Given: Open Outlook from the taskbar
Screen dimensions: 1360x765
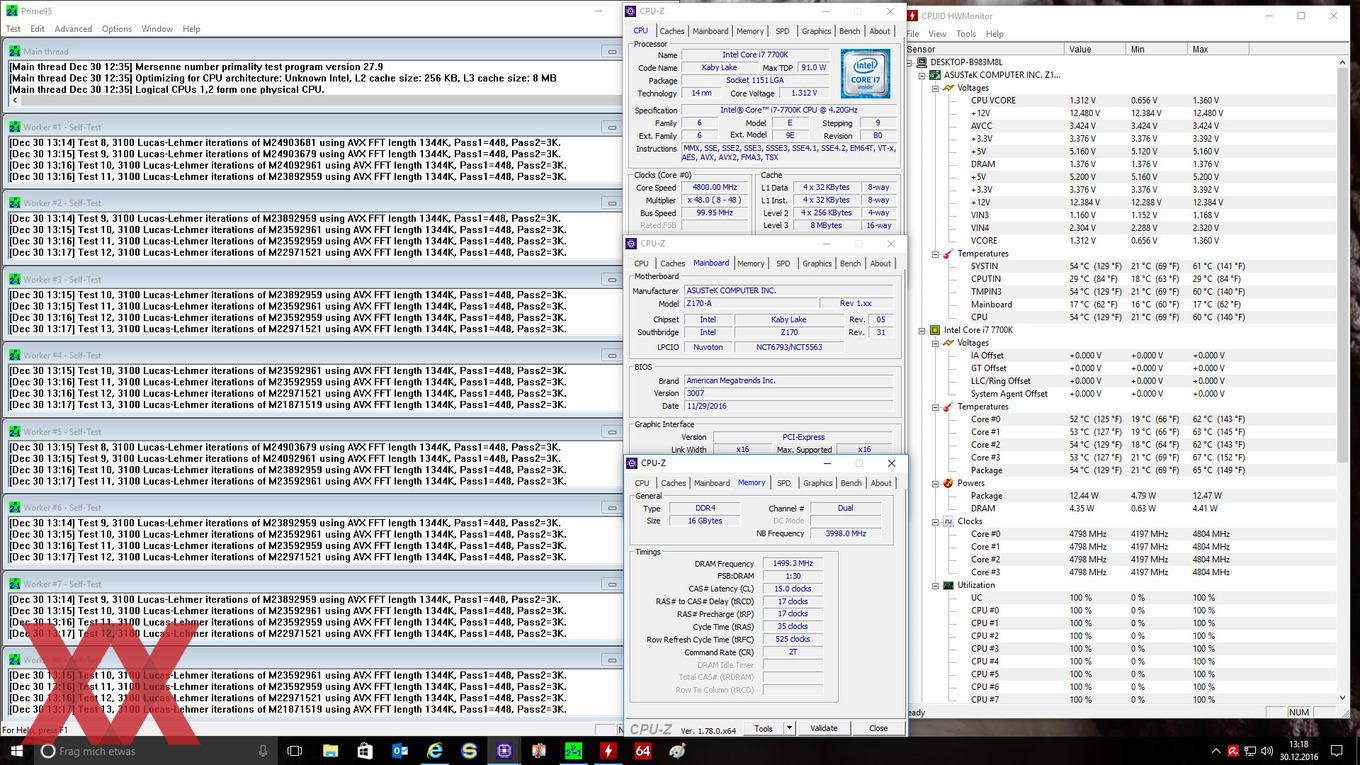Looking at the screenshot, I should pos(400,750).
